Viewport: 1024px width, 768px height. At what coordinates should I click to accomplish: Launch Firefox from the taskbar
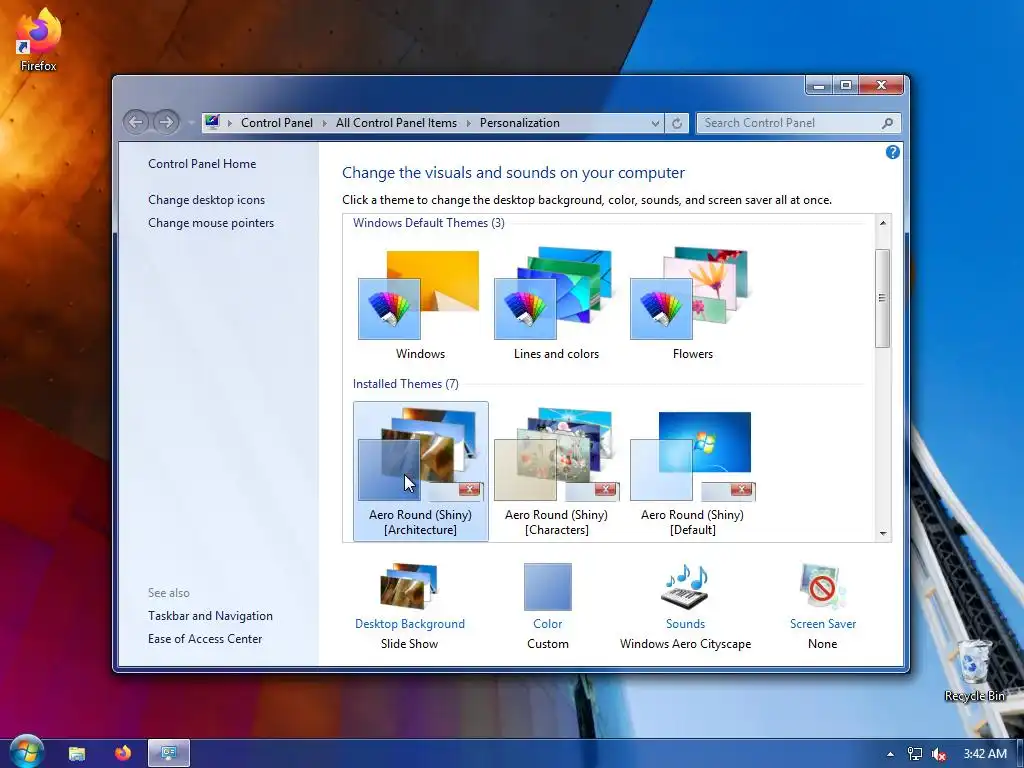(123, 753)
